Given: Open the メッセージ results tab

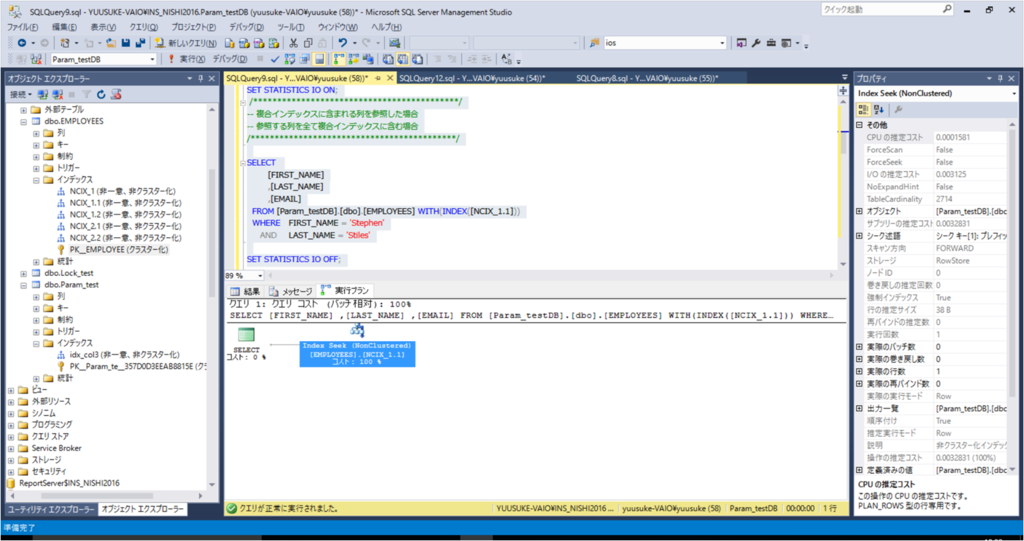Looking at the screenshot, I should 291,291.
